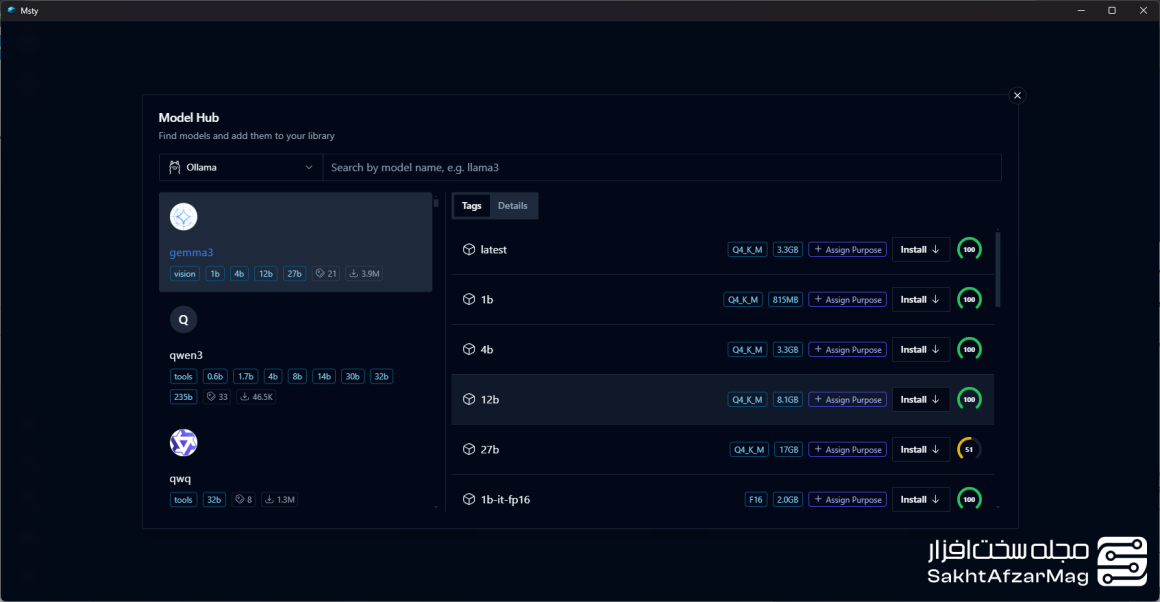1160x602 pixels.
Task: Assign Purpose for the 12b tag
Action: pyautogui.click(x=847, y=399)
